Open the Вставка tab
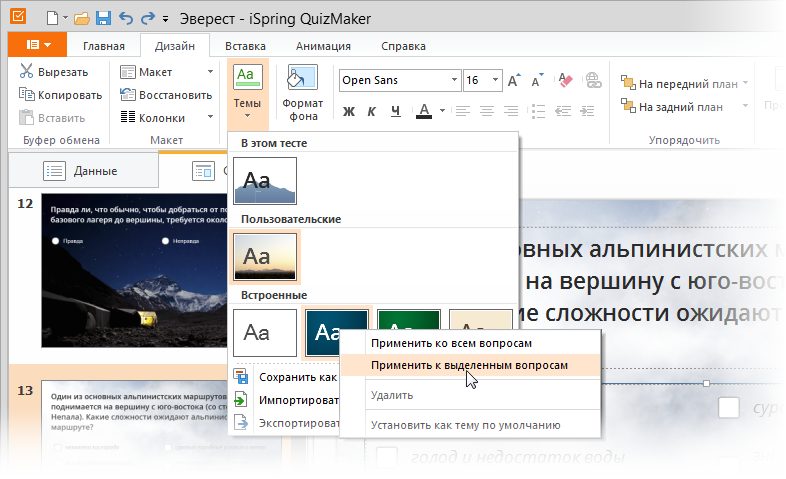Image resolution: width=786 pixels, height=479 pixels. (245, 46)
